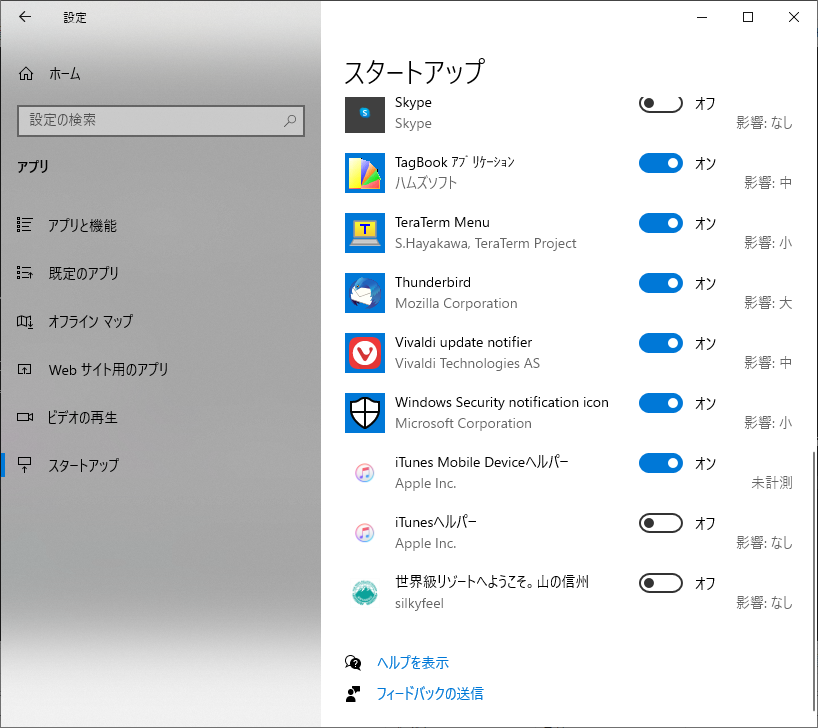Open ホーム in settings sidebar
The width and height of the screenshot is (818, 728).
[x=161, y=74]
